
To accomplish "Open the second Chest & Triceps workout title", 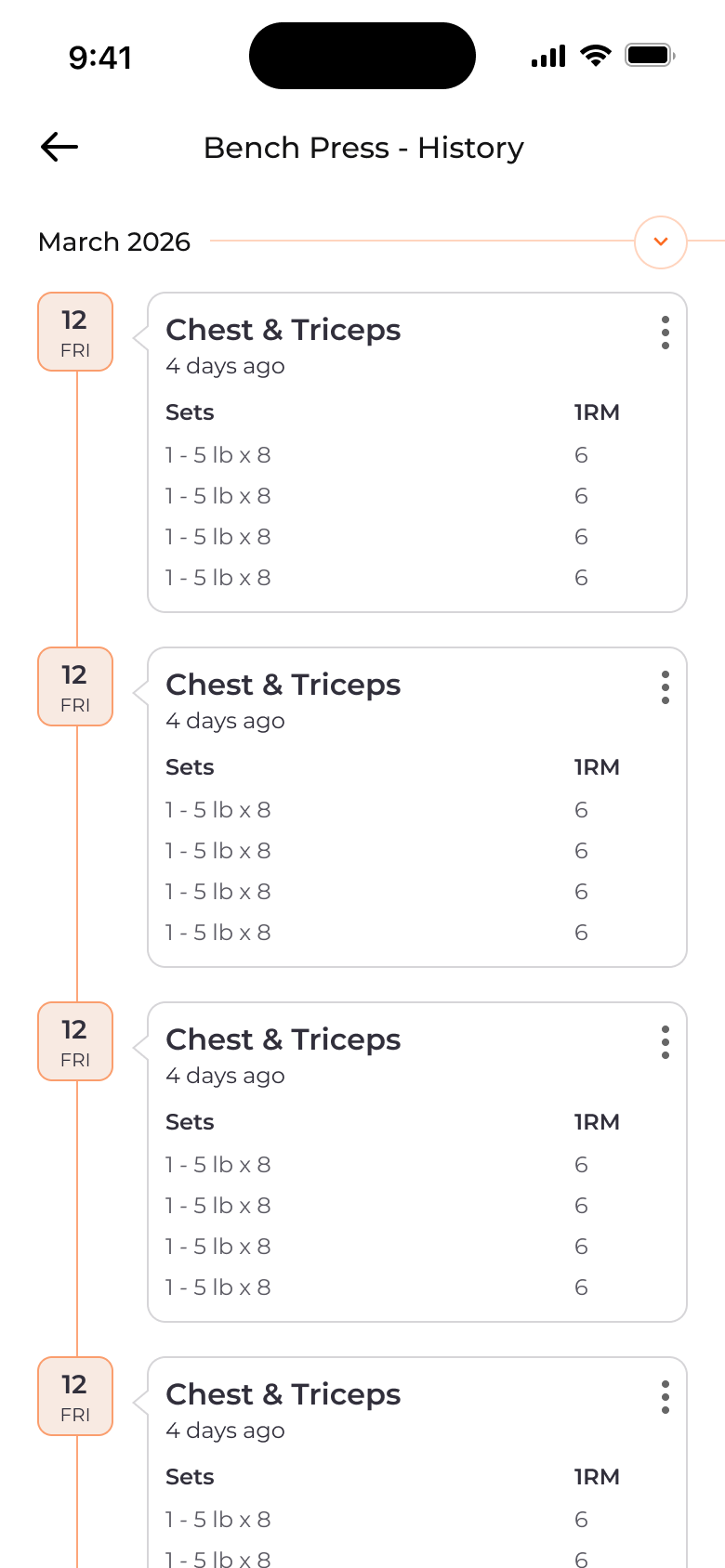I will point(283,685).
